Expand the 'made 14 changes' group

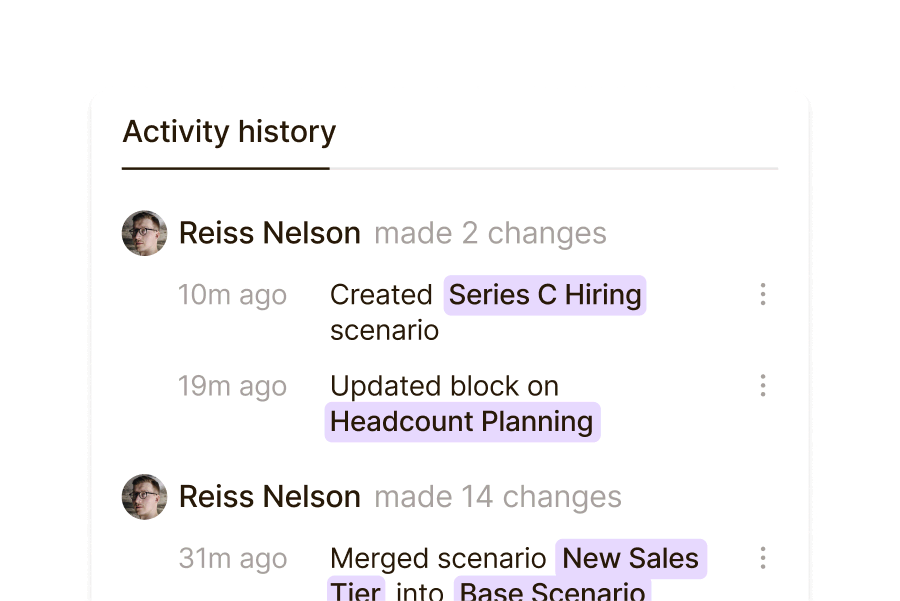[497, 497]
